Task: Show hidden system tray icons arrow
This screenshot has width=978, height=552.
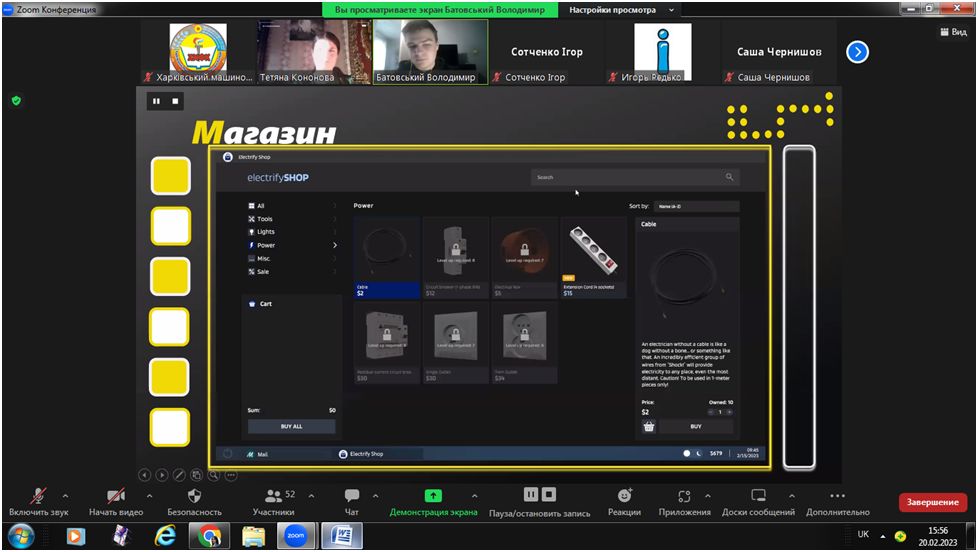Action: click(883, 536)
